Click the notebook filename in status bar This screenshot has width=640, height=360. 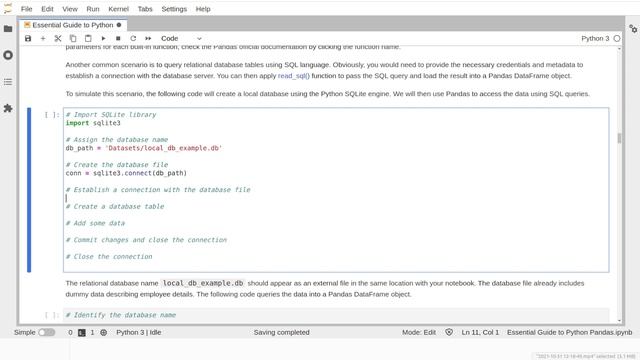[569, 332]
